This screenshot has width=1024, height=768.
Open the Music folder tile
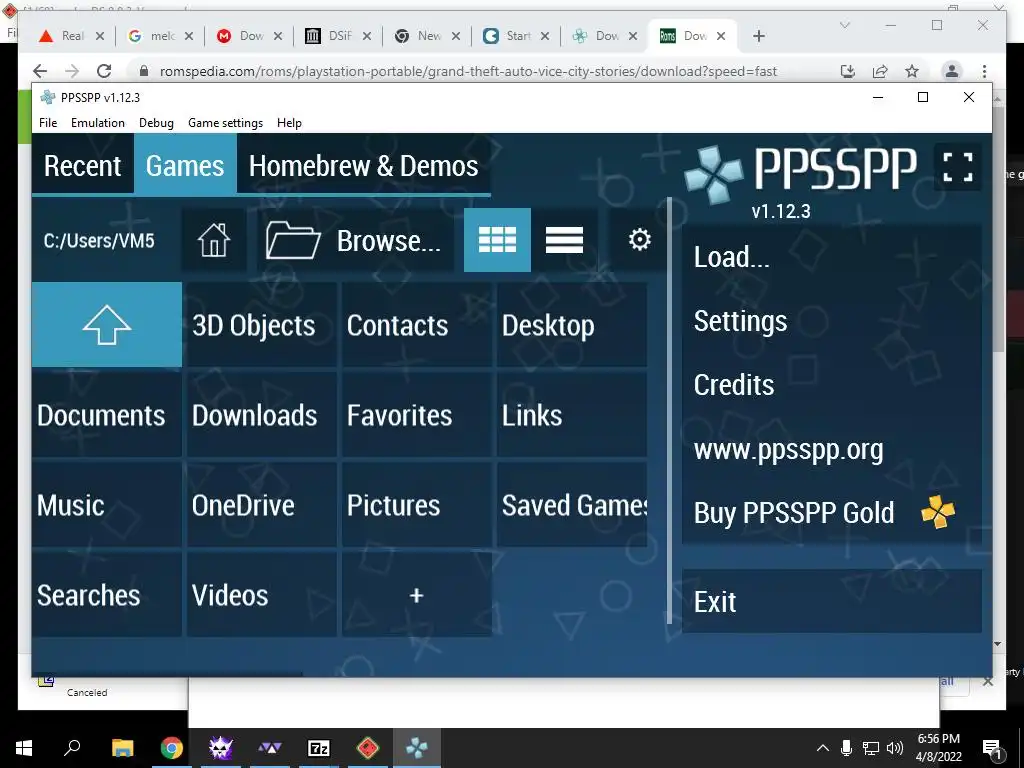pos(107,505)
